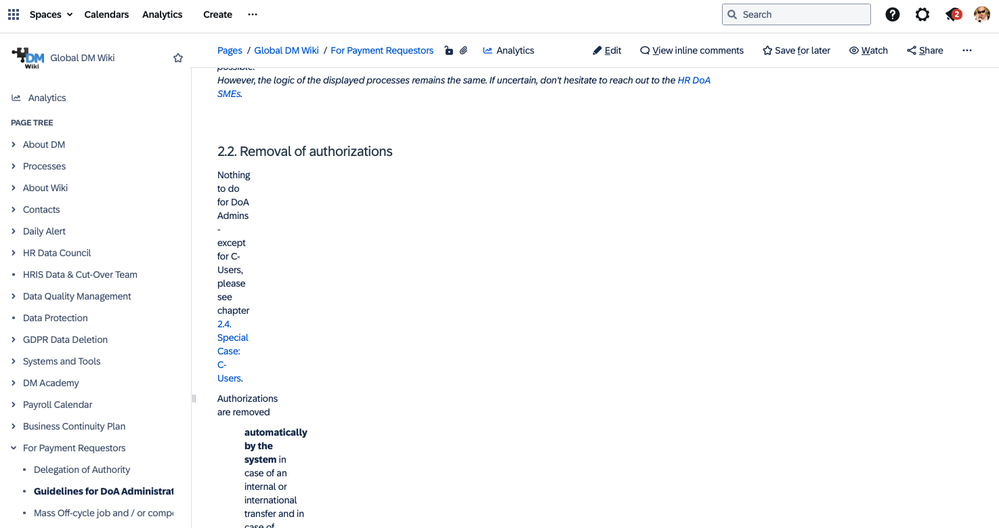This screenshot has height=528, width=999.
Task: View notifications megaphone icon
Action: [953, 15]
